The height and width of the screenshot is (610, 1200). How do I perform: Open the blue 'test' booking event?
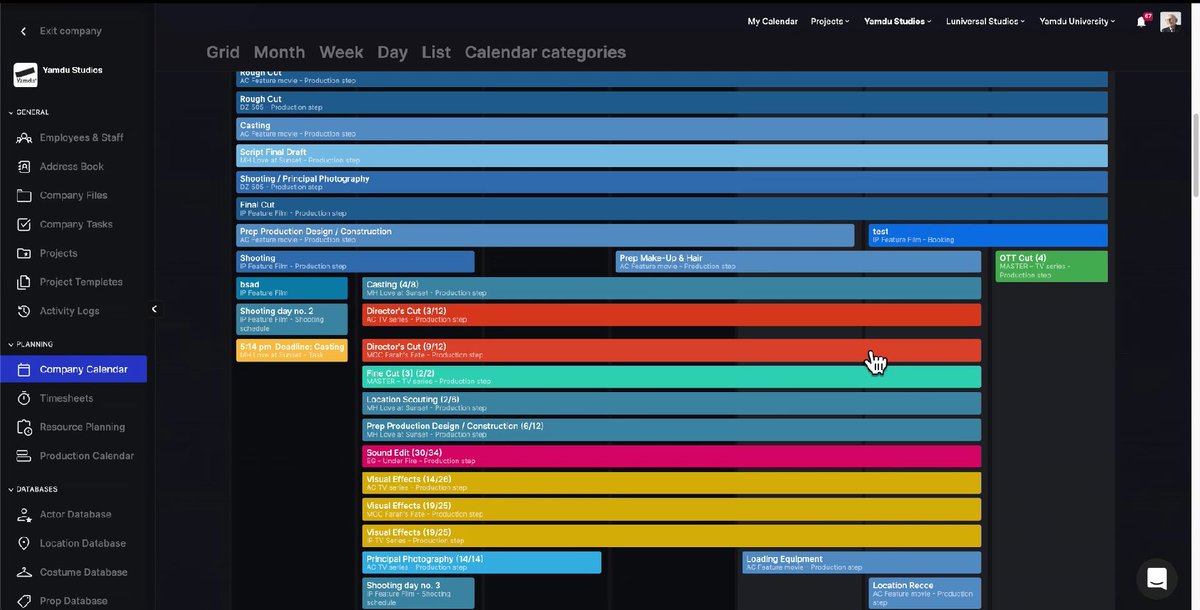988,235
